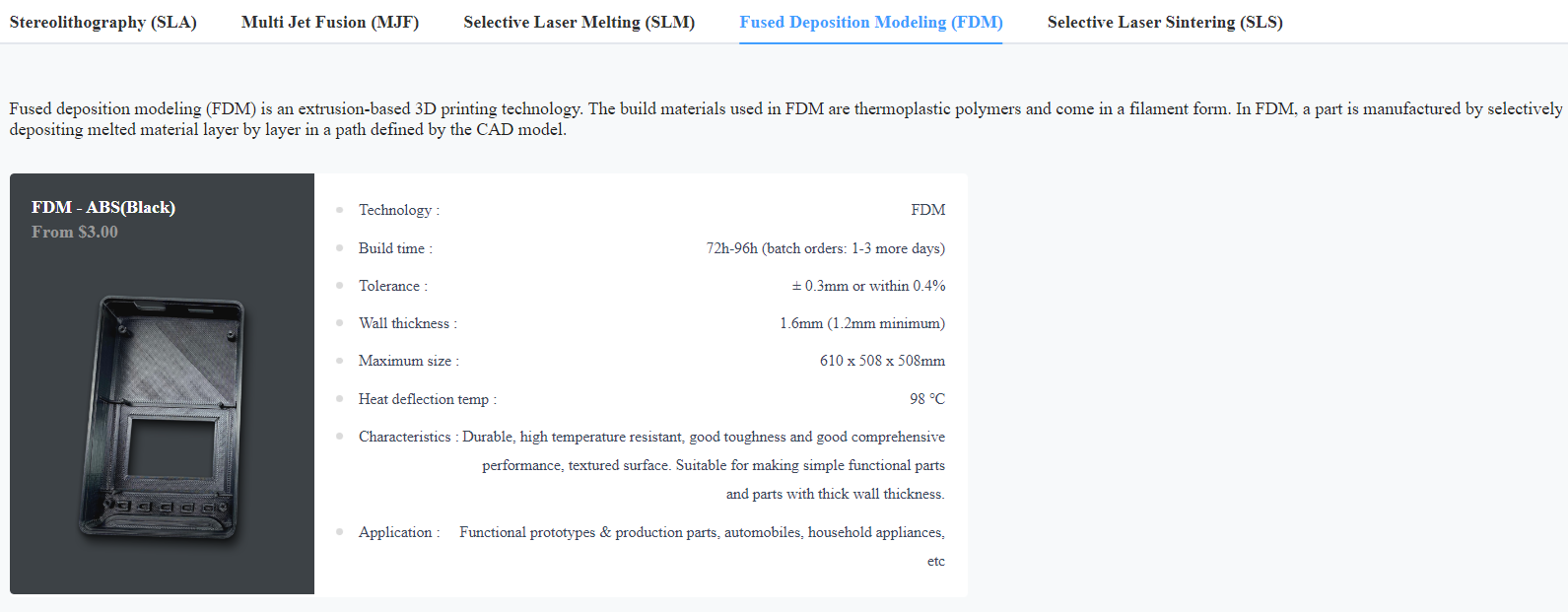
Task: Click the bullet icon beside Characteristics
Action: tap(340, 436)
